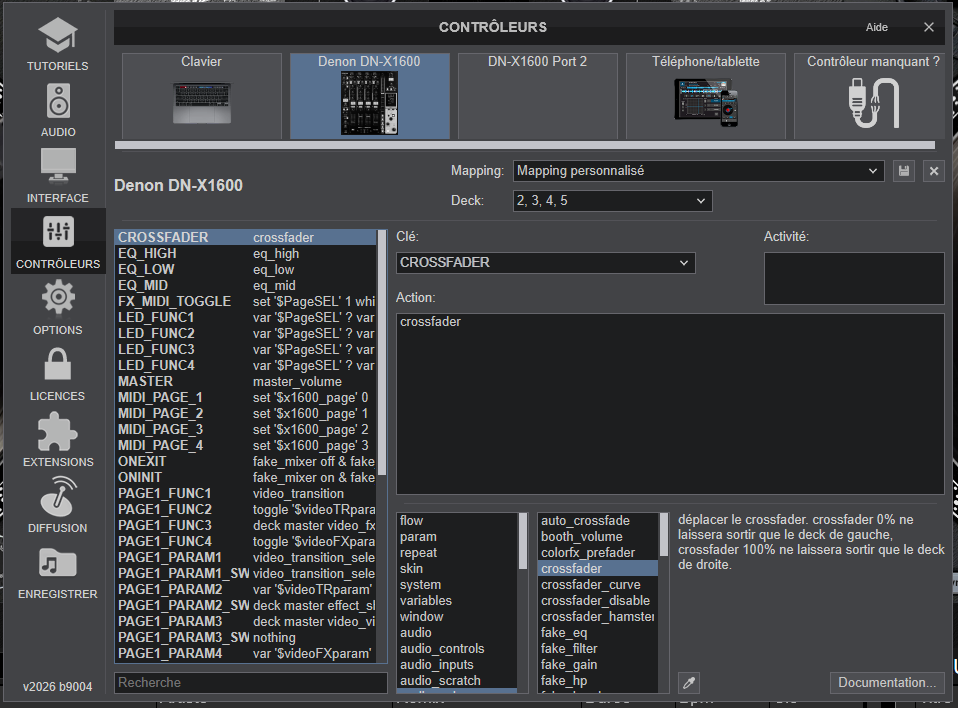Open the Deck 2, 3, 4, 5 dropdown

[x=612, y=201]
